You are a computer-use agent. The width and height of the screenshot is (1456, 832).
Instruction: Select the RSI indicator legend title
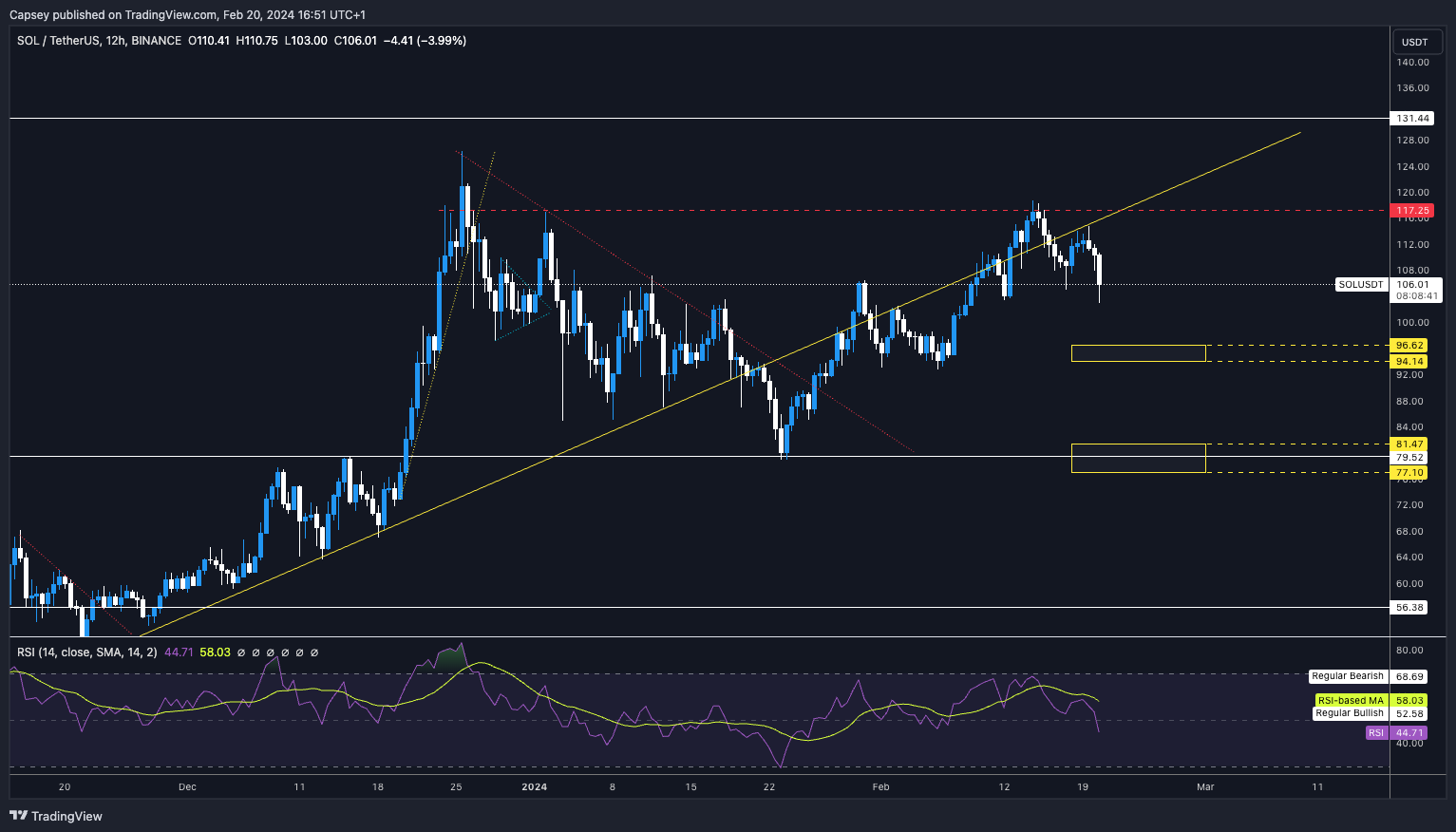[86, 652]
